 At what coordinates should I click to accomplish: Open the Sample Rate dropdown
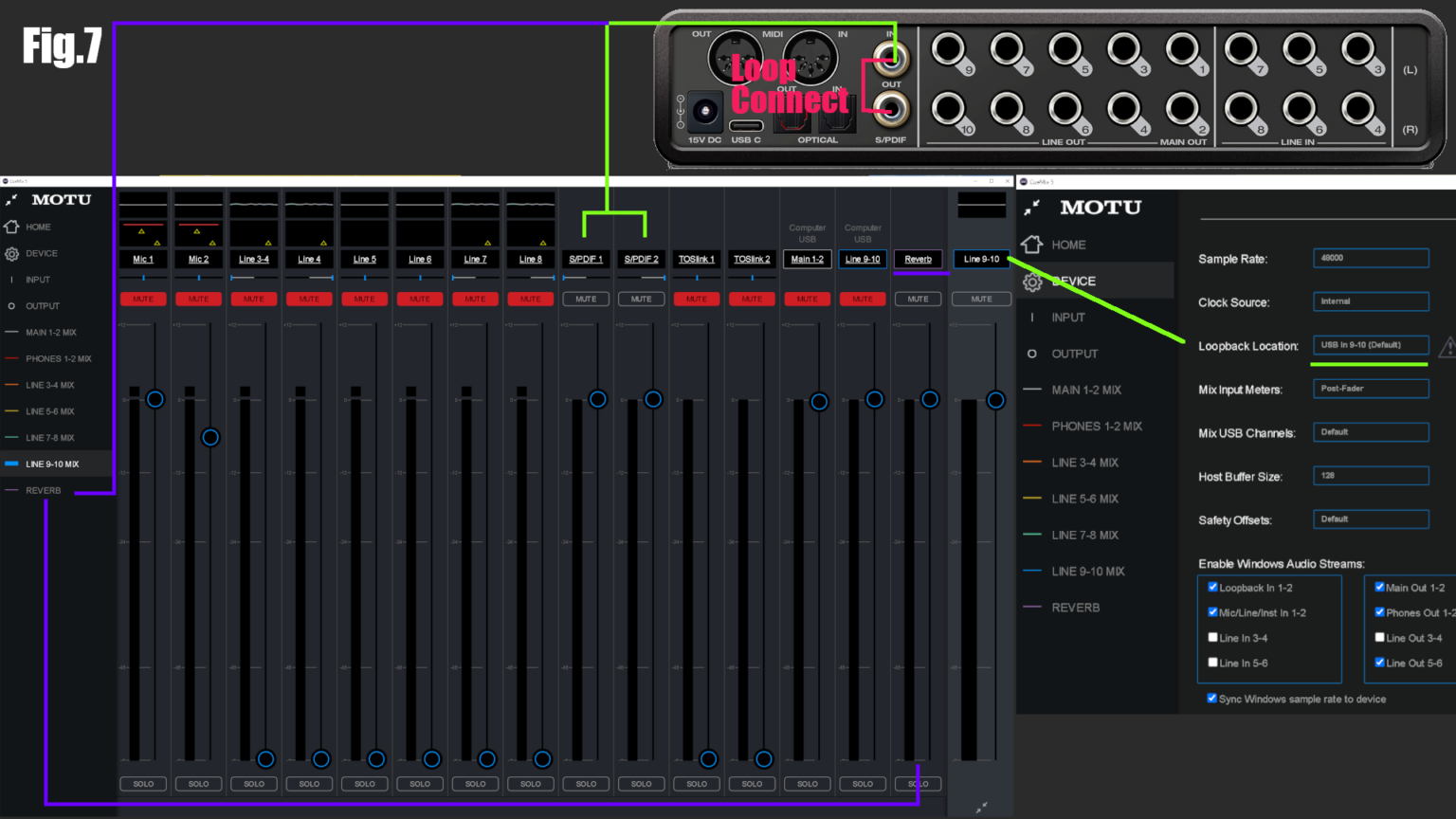coord(1370,258)
